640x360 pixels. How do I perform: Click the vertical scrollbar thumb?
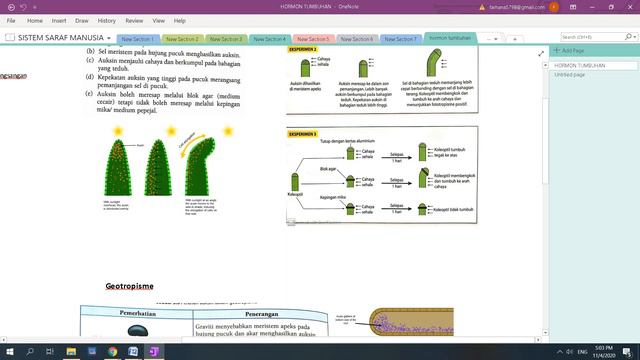coord(545,141)
